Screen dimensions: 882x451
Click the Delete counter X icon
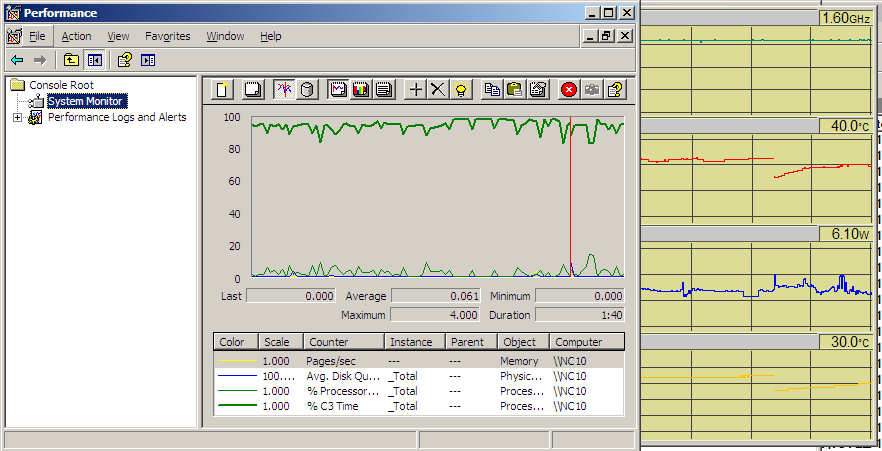tap(438, 90)
